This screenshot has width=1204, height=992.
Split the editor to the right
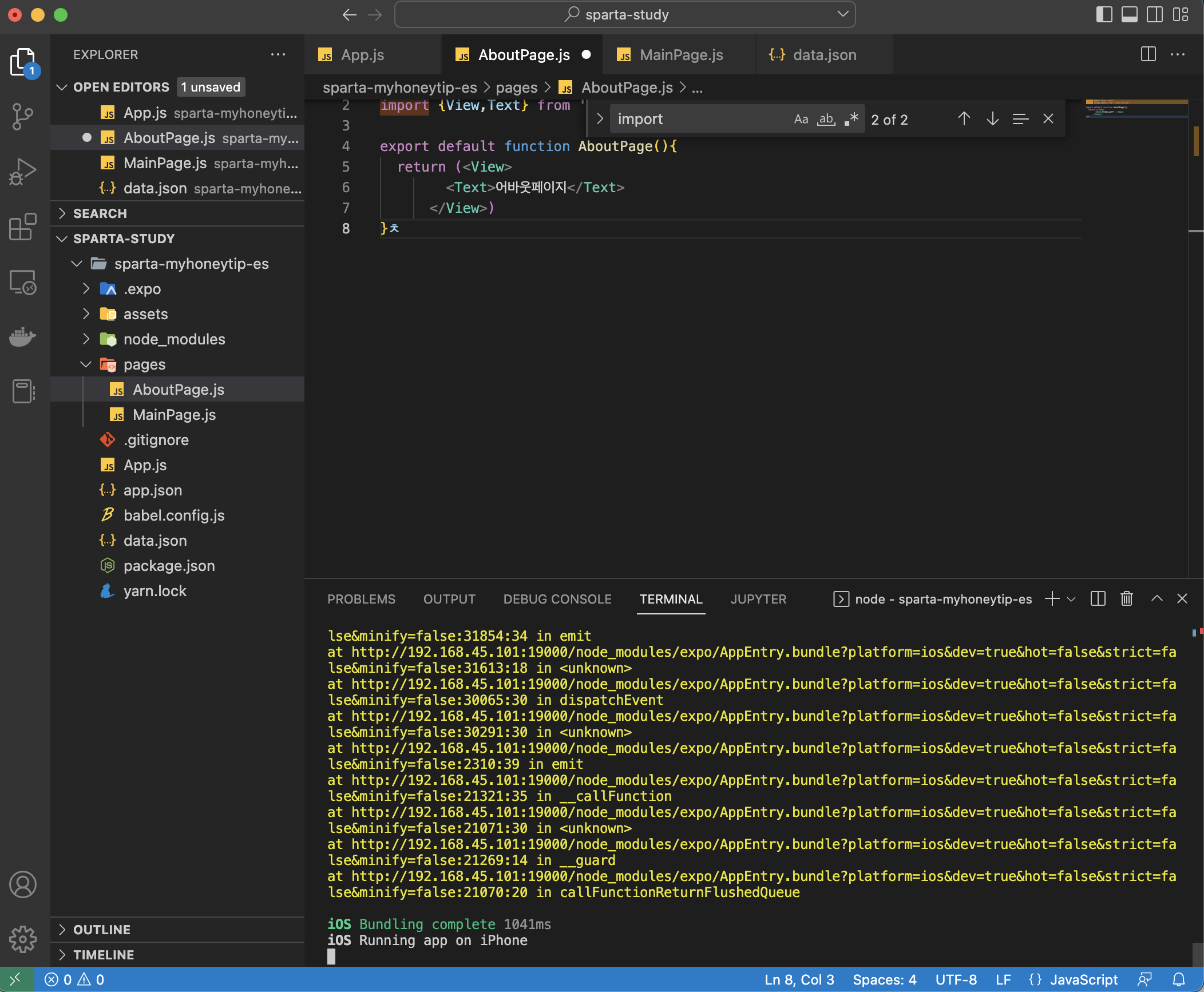(x=1148, y=54)
